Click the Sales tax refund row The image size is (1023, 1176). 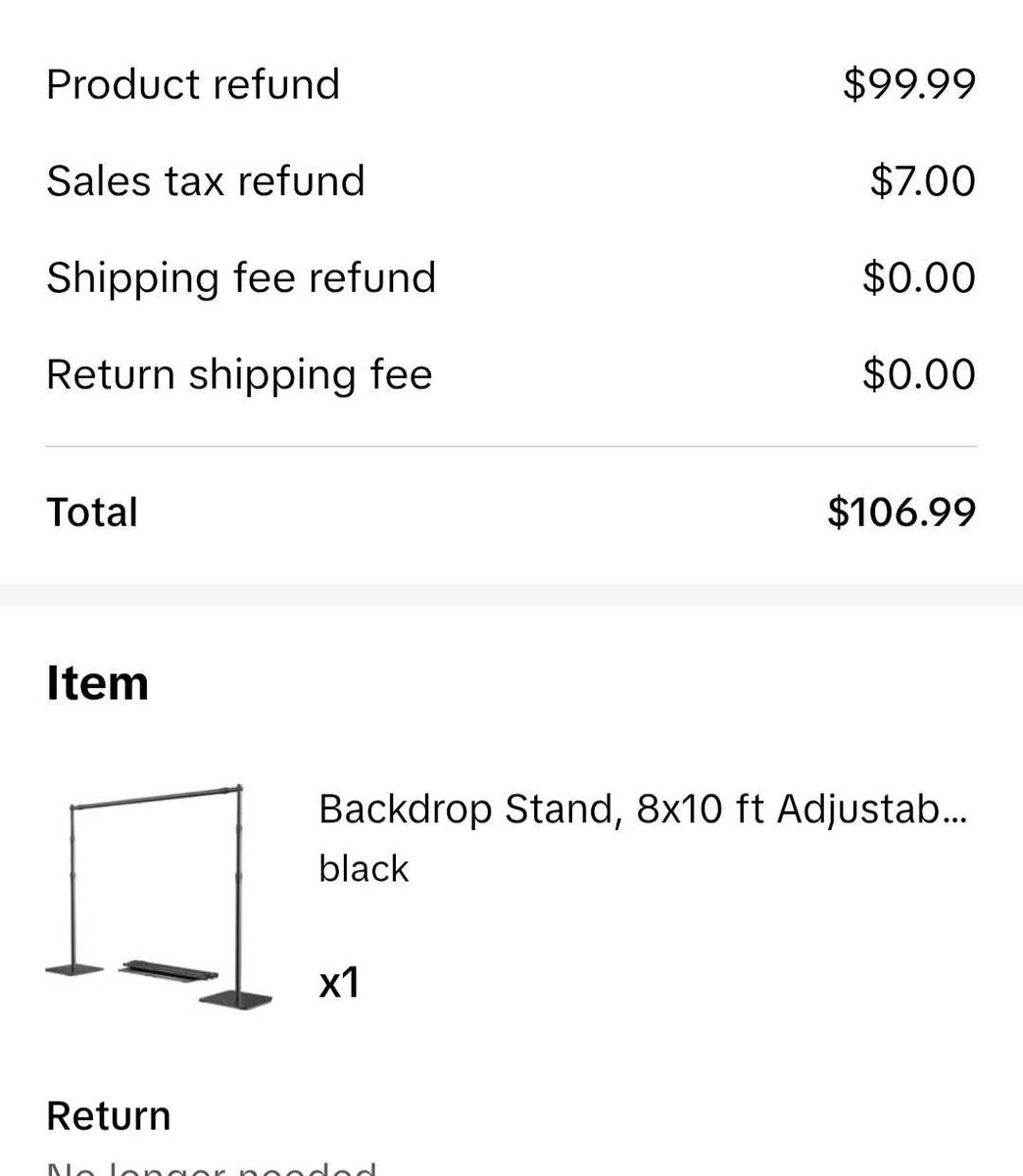click(x=205, y=180)
